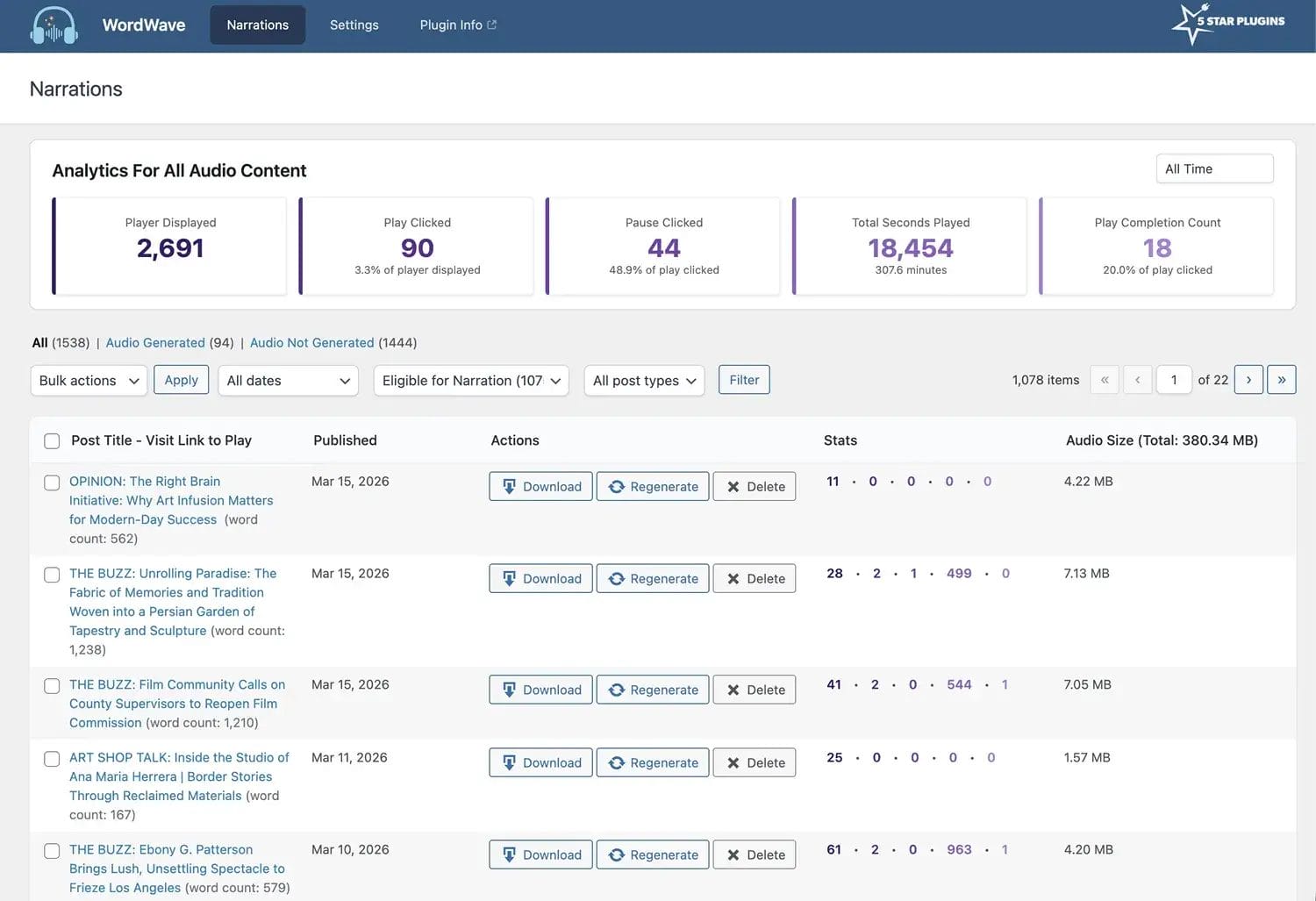Screen dimensions: 1316x901
Task: Tick the select-all checkbox in table header
Action: coord(52,441)
